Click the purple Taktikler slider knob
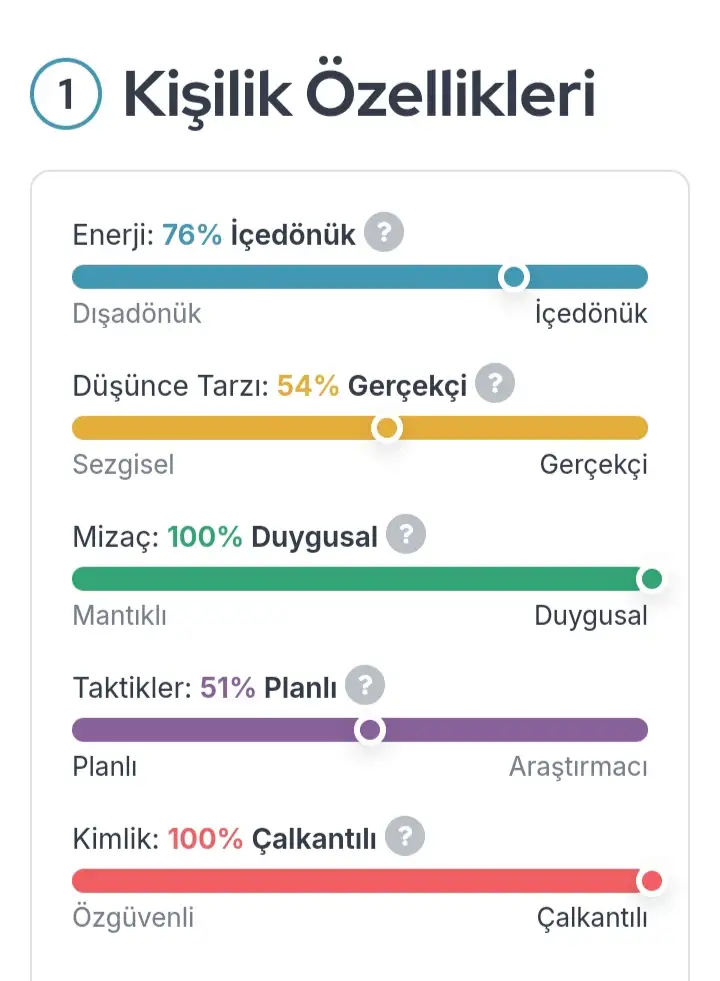Image resolution: width=720 pixels, height=981 pixels. point(370,730)
